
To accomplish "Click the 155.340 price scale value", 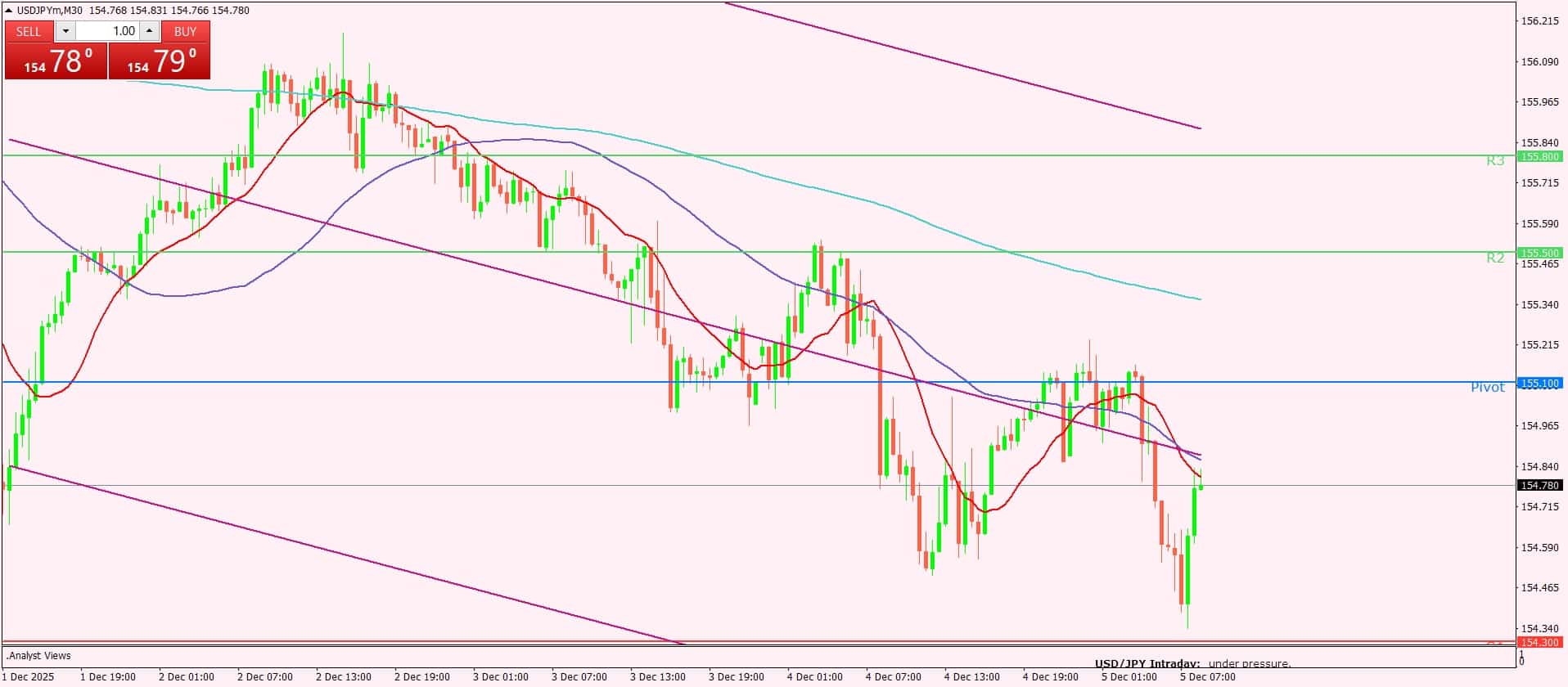I will tap(1539, 305).
